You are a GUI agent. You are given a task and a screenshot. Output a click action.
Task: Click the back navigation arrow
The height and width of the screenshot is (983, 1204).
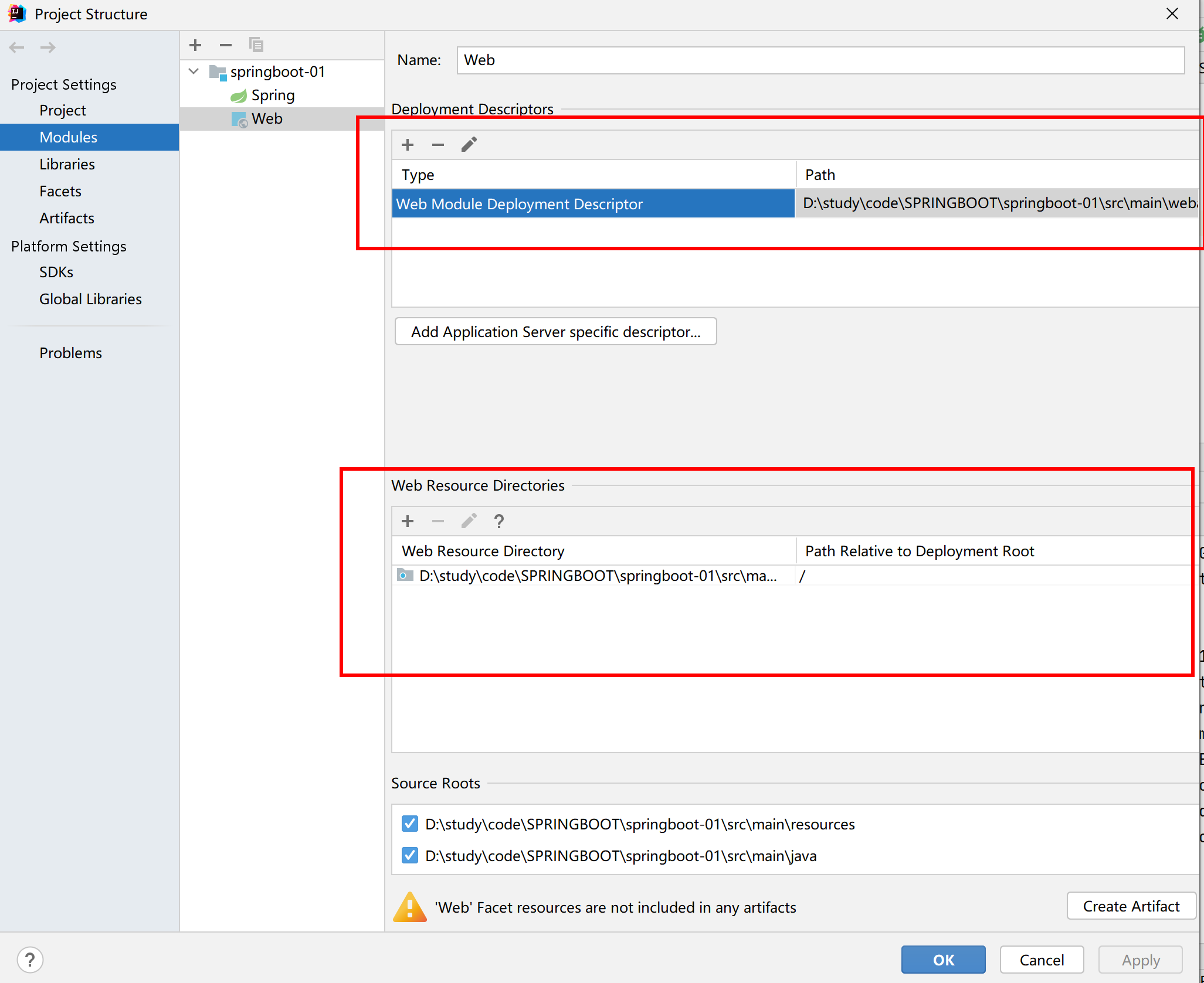click(17, 47)
